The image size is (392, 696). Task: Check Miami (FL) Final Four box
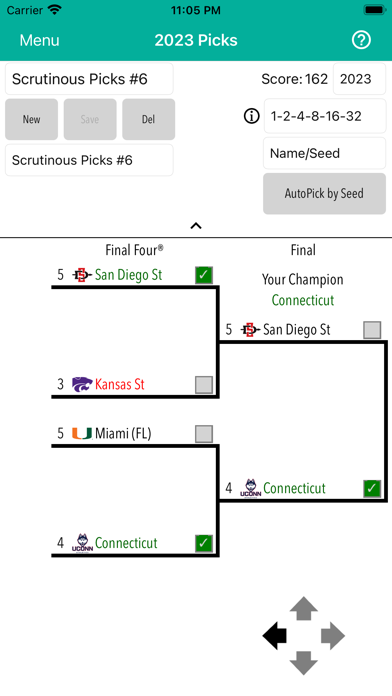click(204, 434)
